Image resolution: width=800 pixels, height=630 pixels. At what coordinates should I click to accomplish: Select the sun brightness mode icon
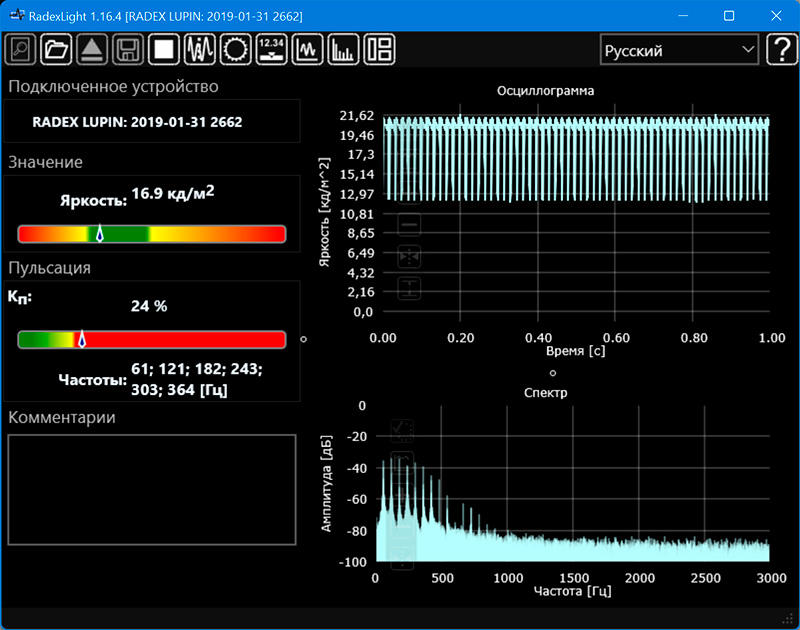click(x=236, y=49)
